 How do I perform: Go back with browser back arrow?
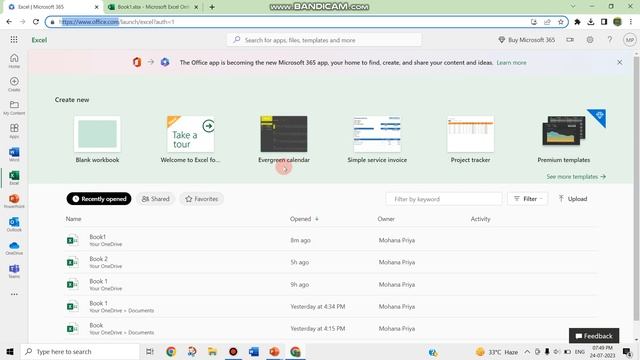pyautogui.click(x=9, y=22)
